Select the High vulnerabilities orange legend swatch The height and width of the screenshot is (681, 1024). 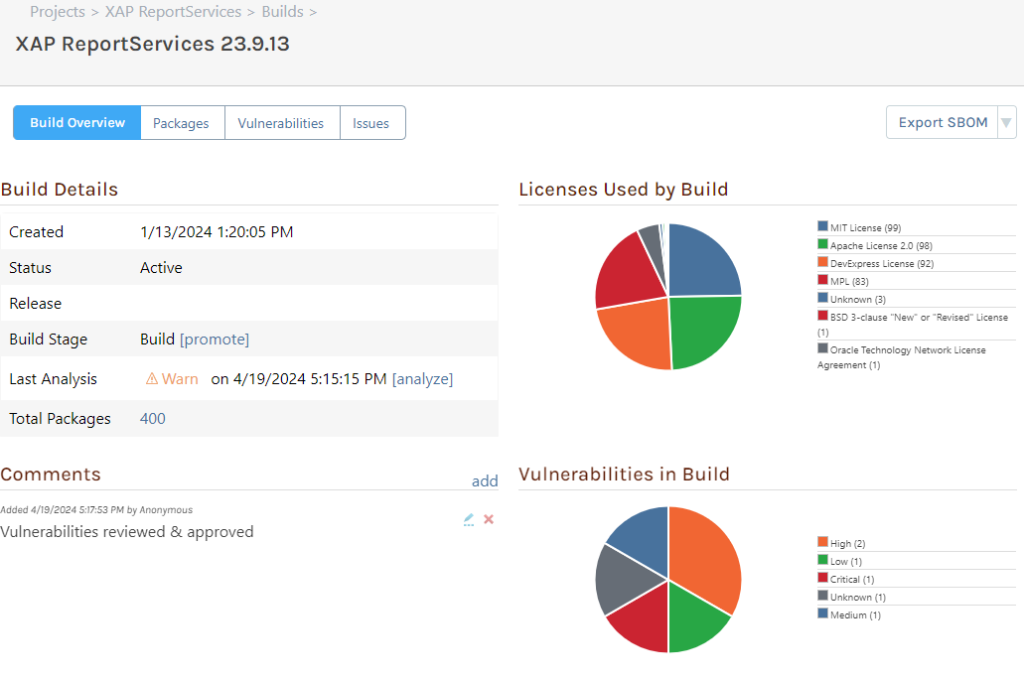(x=822, y=543)
